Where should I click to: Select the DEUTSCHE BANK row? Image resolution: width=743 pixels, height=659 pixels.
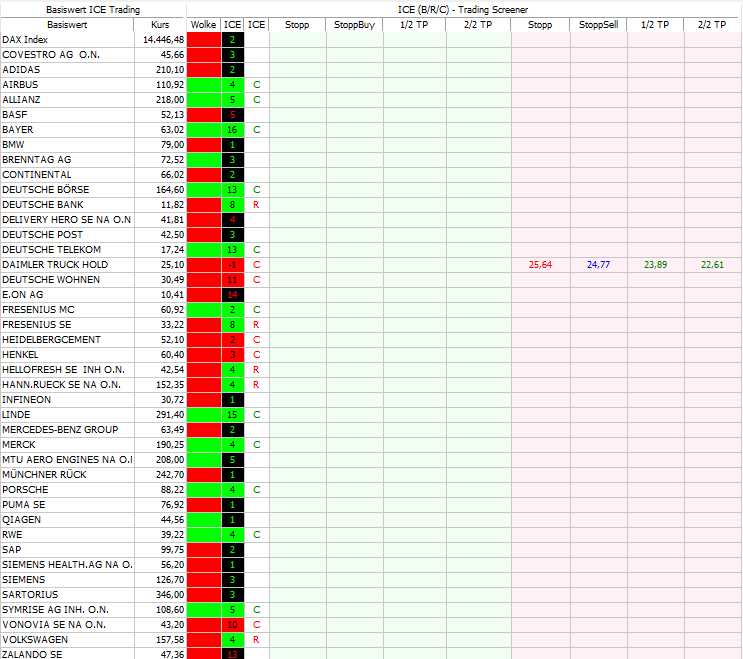point(43,205)
